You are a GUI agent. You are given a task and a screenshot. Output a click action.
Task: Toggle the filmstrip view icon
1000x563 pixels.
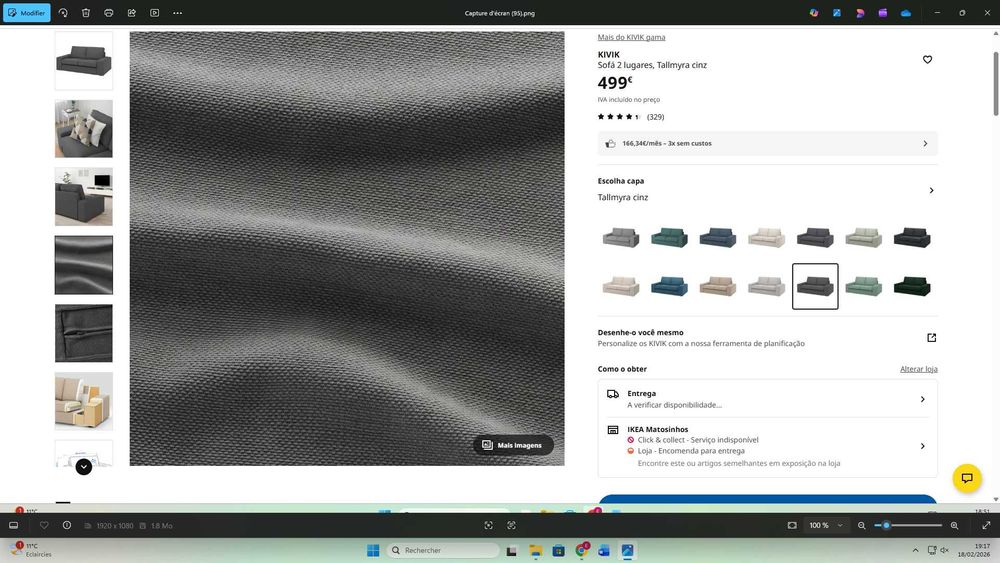(x=13, y=525)
